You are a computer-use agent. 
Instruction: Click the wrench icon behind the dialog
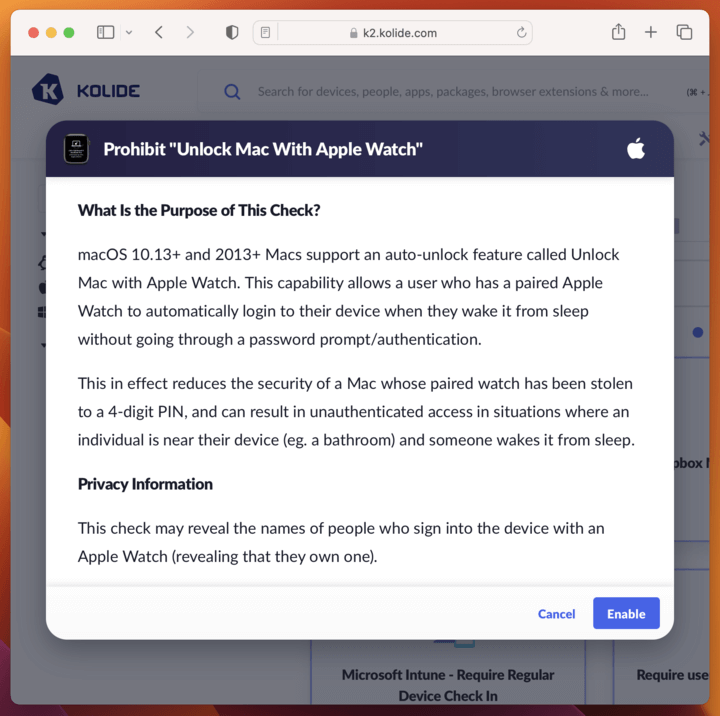click(x=703, y=138)
